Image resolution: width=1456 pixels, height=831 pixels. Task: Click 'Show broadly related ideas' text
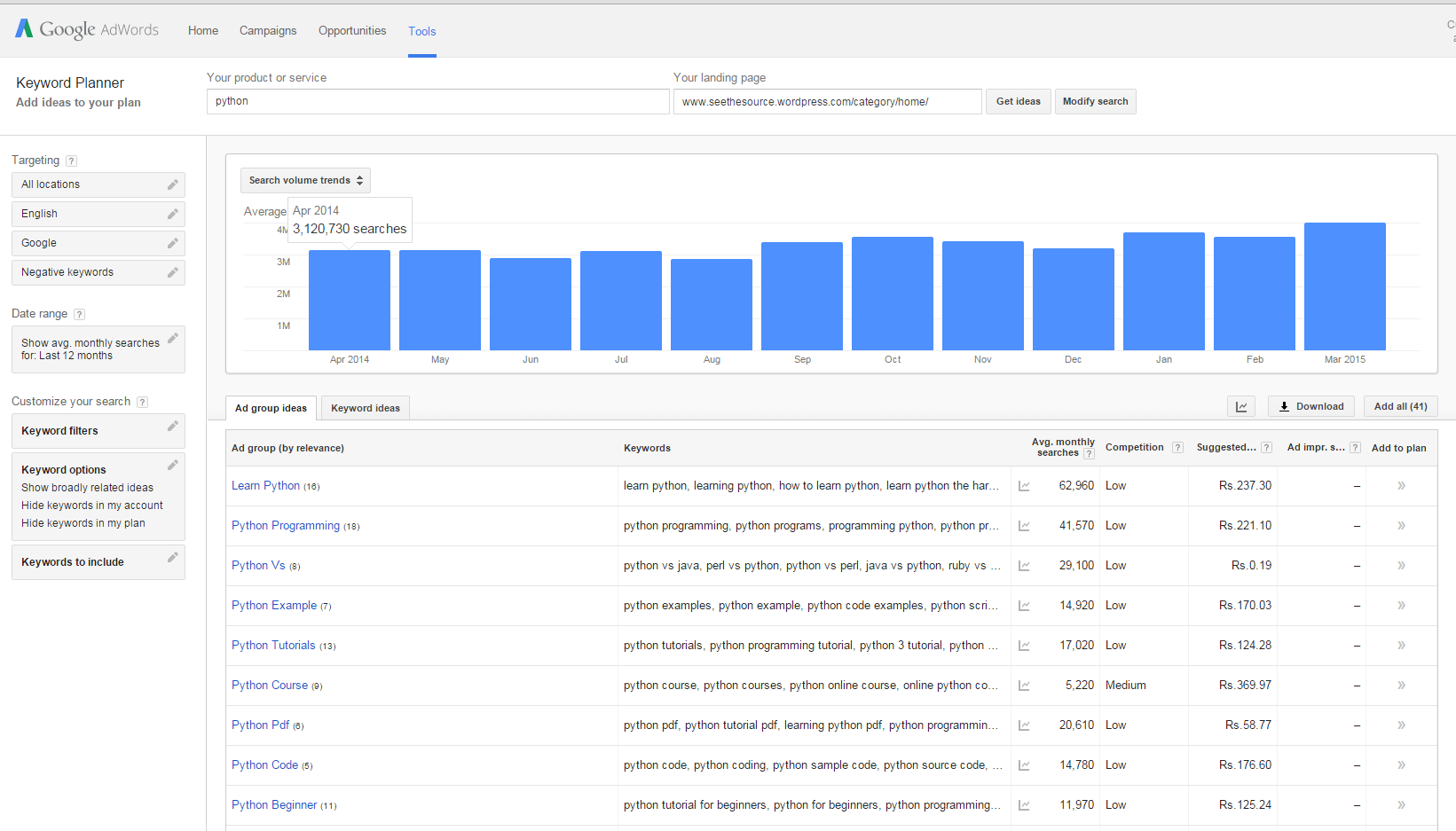pos(88,488)
